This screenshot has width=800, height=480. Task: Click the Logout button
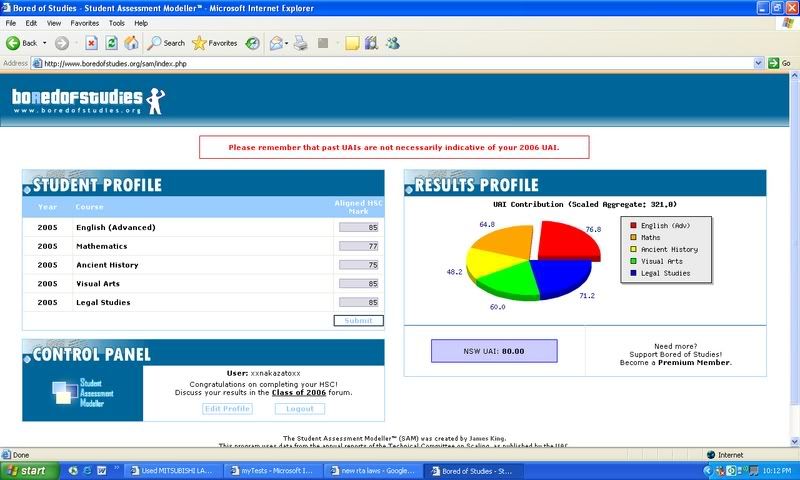300,409
